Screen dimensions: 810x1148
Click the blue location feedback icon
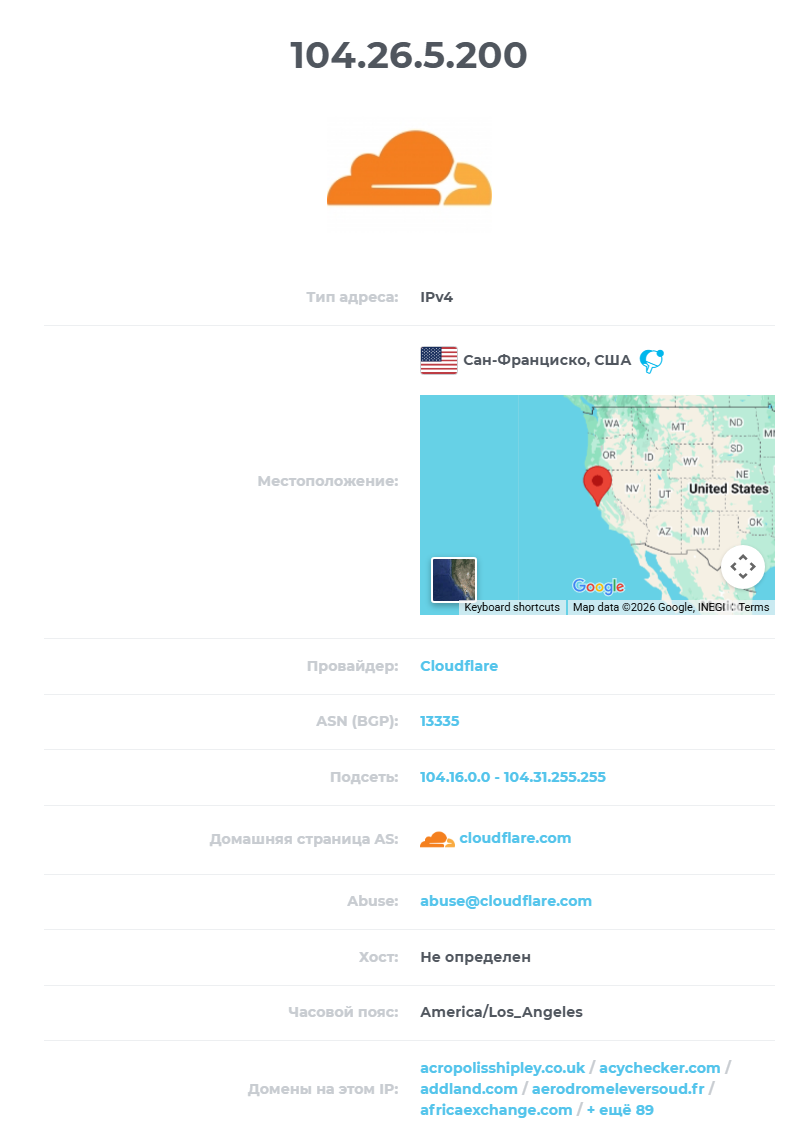click(651, 360)
